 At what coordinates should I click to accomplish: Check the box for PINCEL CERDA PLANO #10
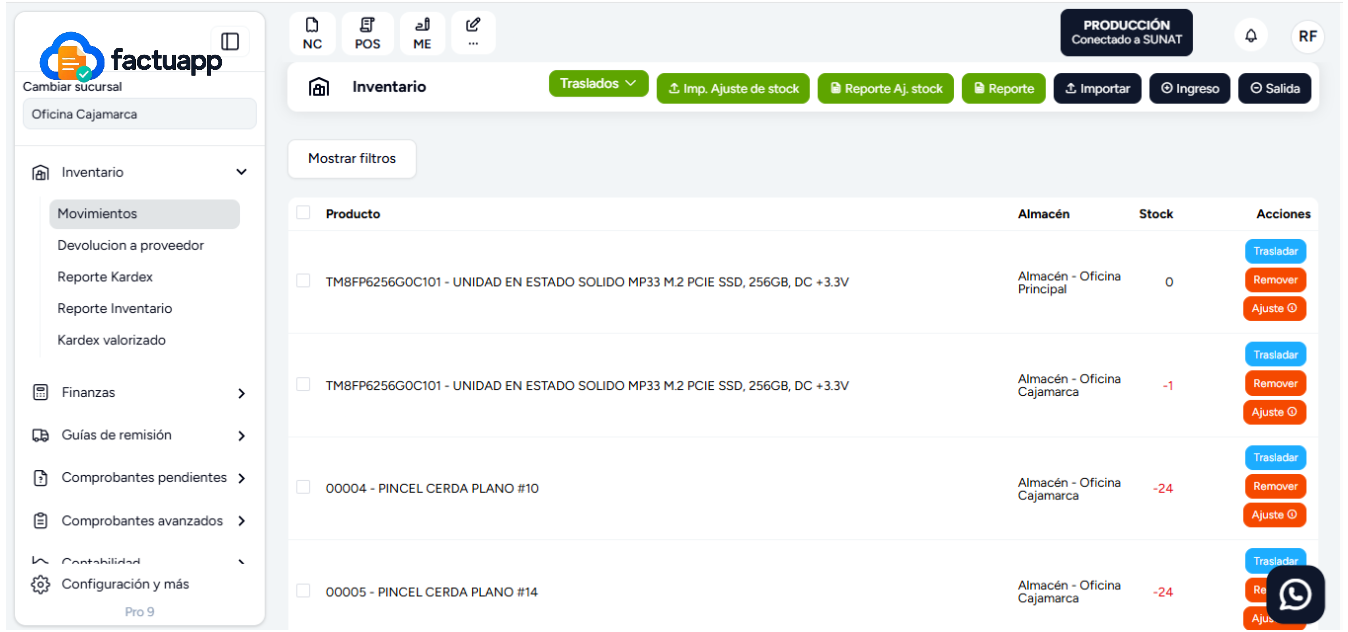(x=303, y=487)
